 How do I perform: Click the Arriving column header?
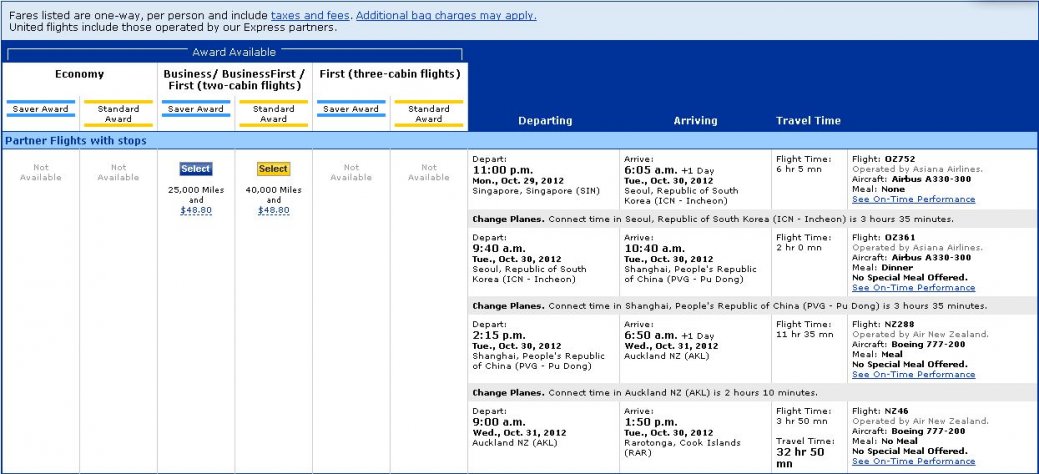click(695, 121)
